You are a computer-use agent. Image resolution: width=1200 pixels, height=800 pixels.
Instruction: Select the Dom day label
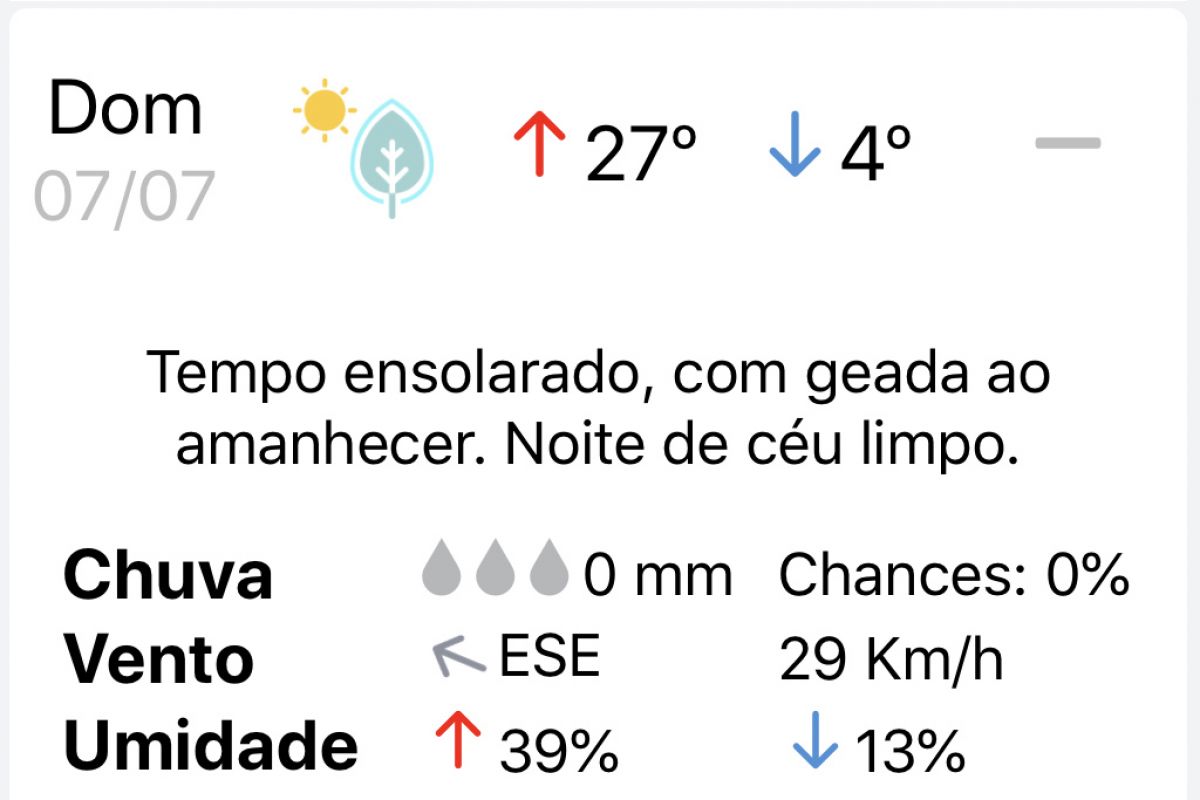pyautogui.click(x=126, y=108)
